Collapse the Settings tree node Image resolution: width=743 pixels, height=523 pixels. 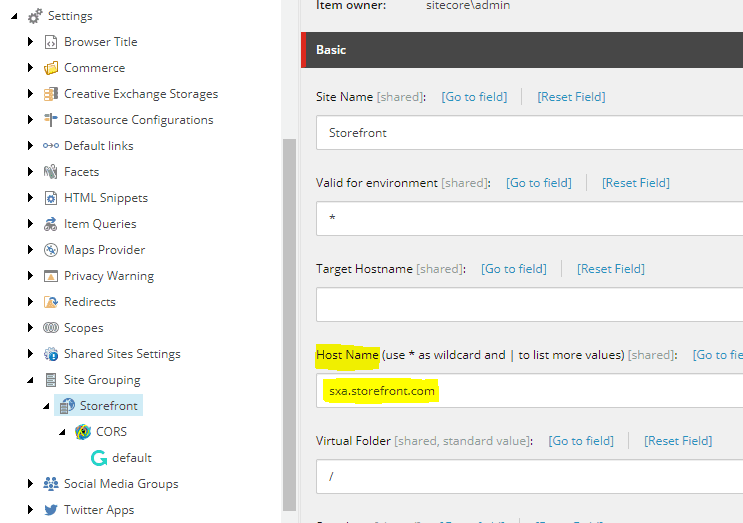click(x=14, y=17)
